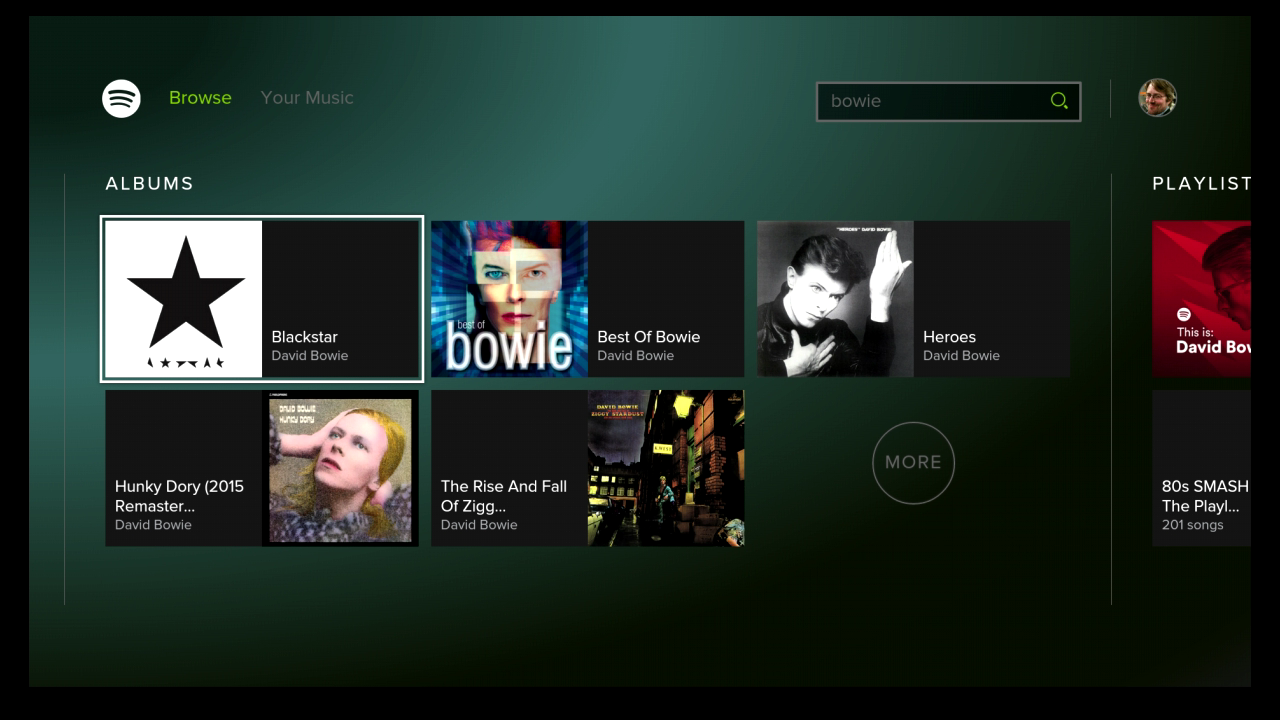Open the Best Of Bowie album title
The image size is (1280, 720).
pyautogui.click(x=649, y=337)
